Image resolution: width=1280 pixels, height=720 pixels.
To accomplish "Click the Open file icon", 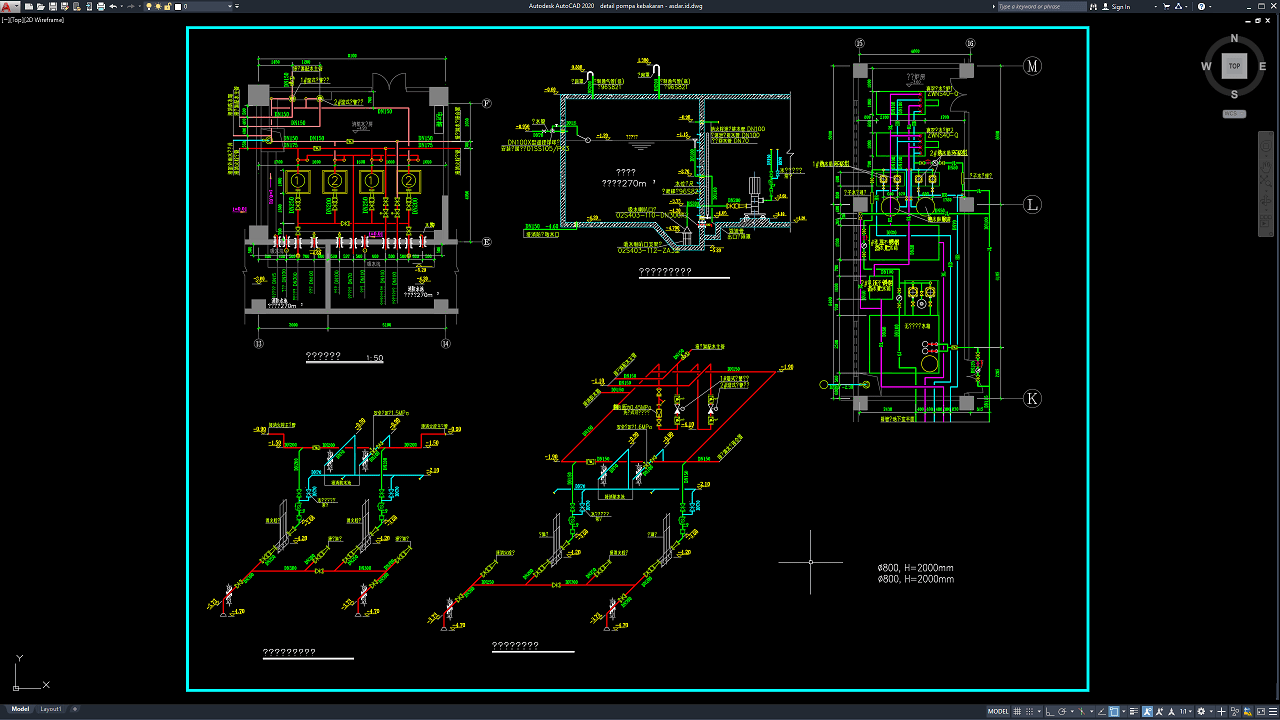I will point(42,6).
